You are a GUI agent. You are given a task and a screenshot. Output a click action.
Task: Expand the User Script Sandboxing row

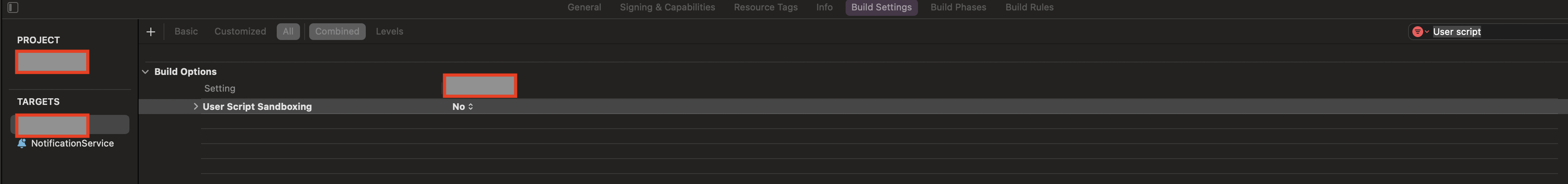pos(196,107)
